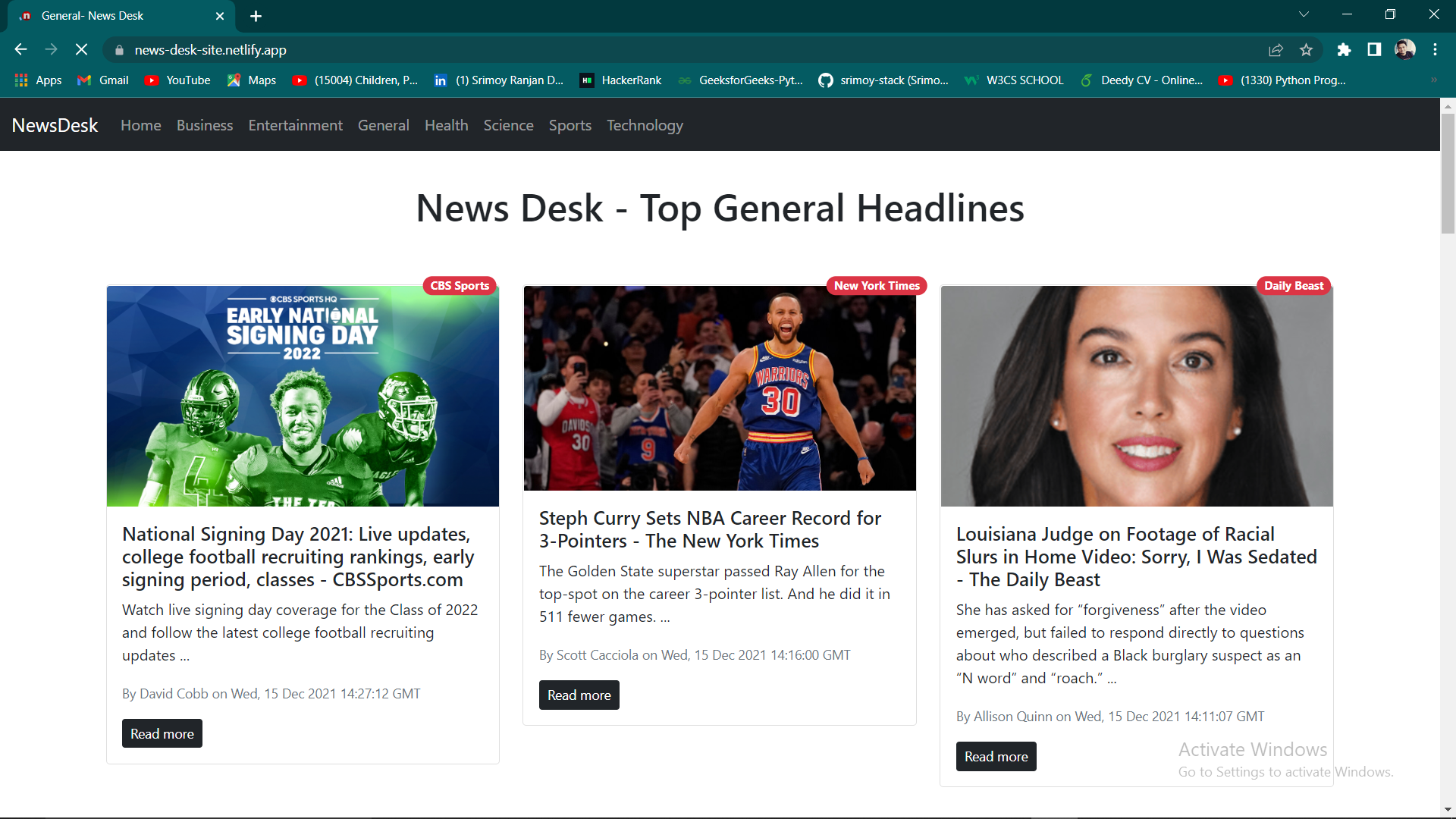
Task: Click the page vertical scrollbar thumb
Action: point(1448,173)
